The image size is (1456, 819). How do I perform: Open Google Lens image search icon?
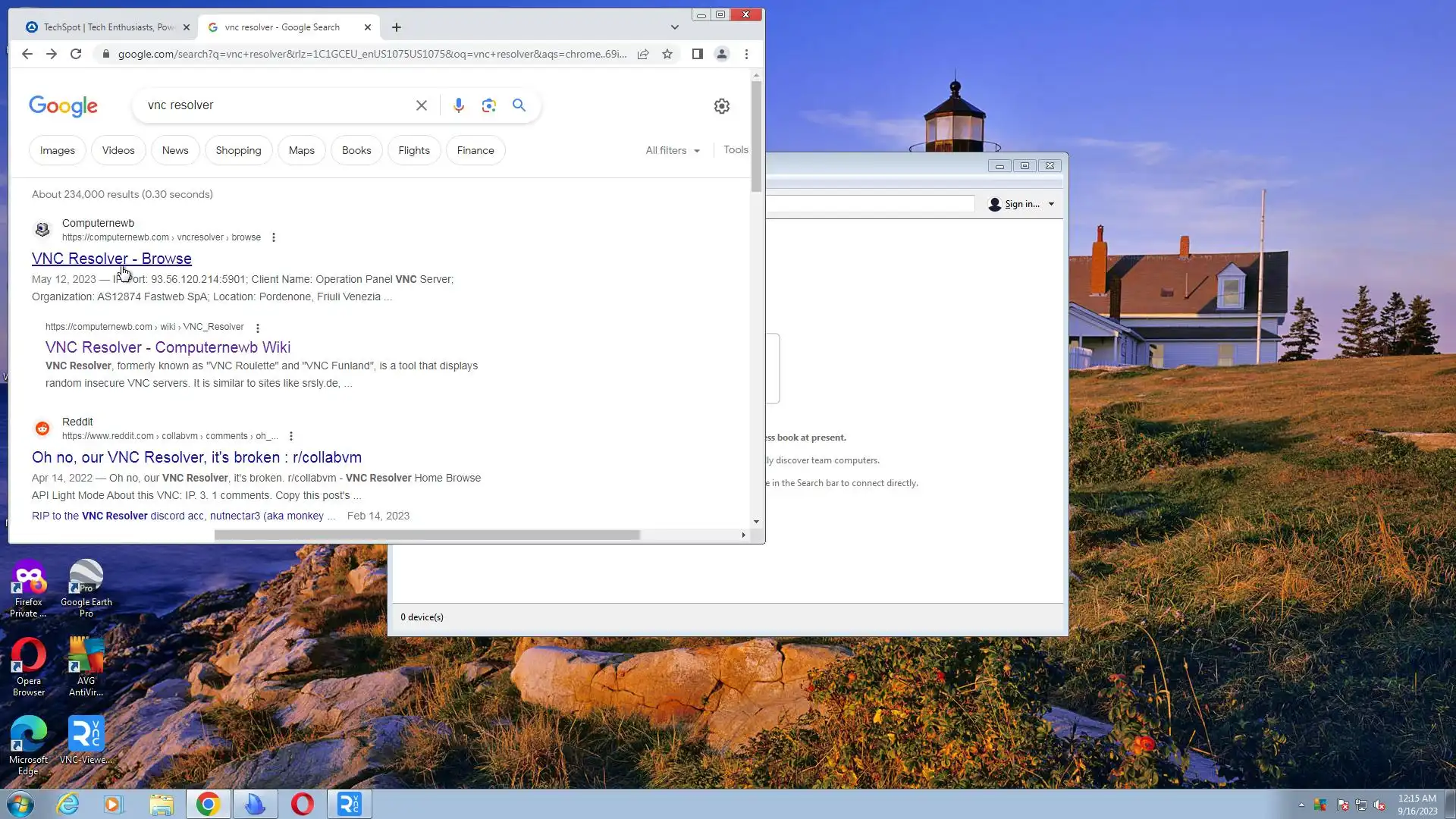click(x=488, y=105)
